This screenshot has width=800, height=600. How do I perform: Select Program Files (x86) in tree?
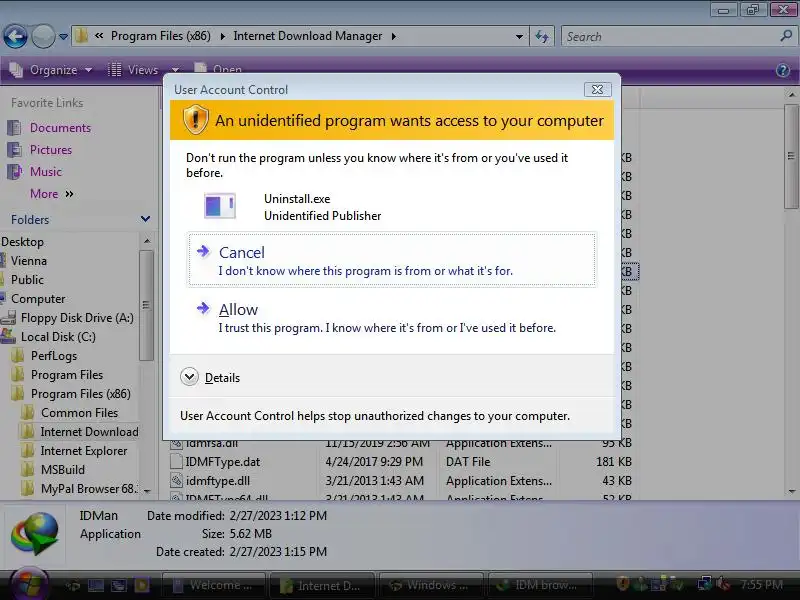click(81, 394)
